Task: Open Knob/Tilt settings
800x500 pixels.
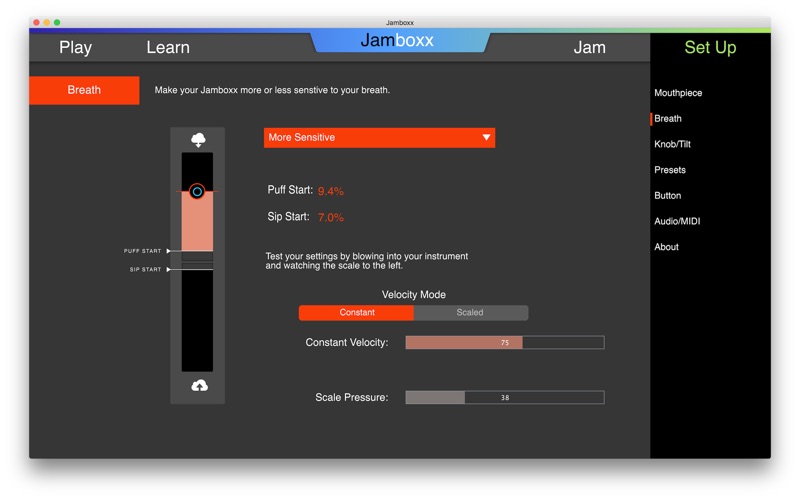Action: coord(672,144)
